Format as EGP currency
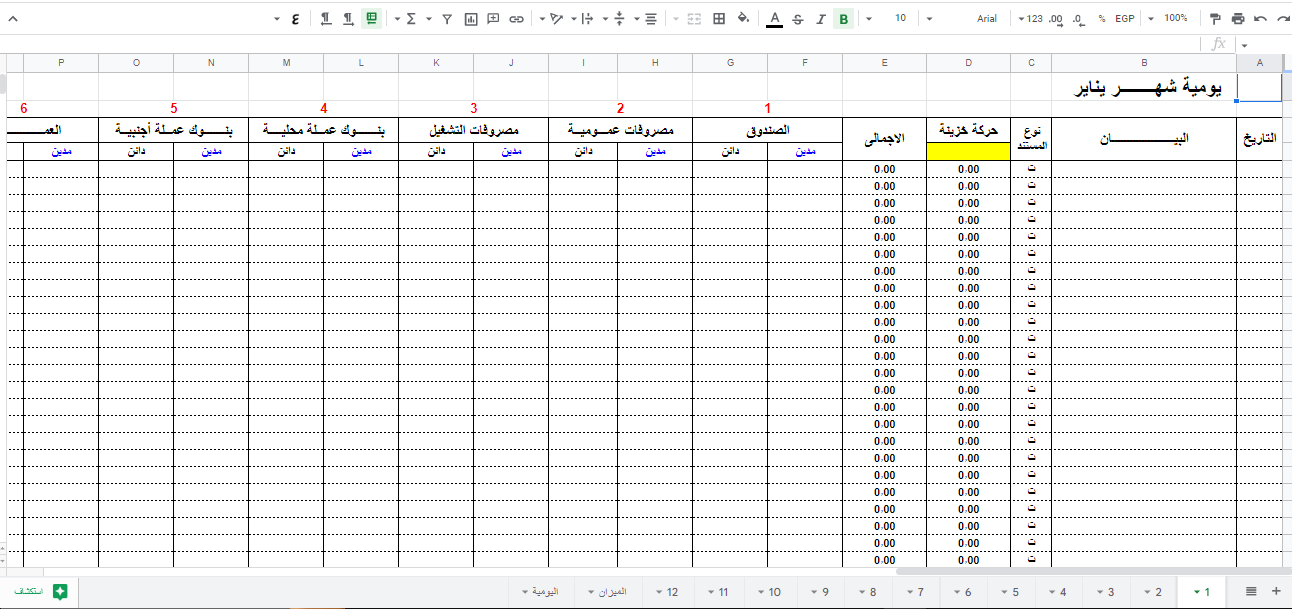This screenshot has width=1292, height=609. pos(1125,18)
